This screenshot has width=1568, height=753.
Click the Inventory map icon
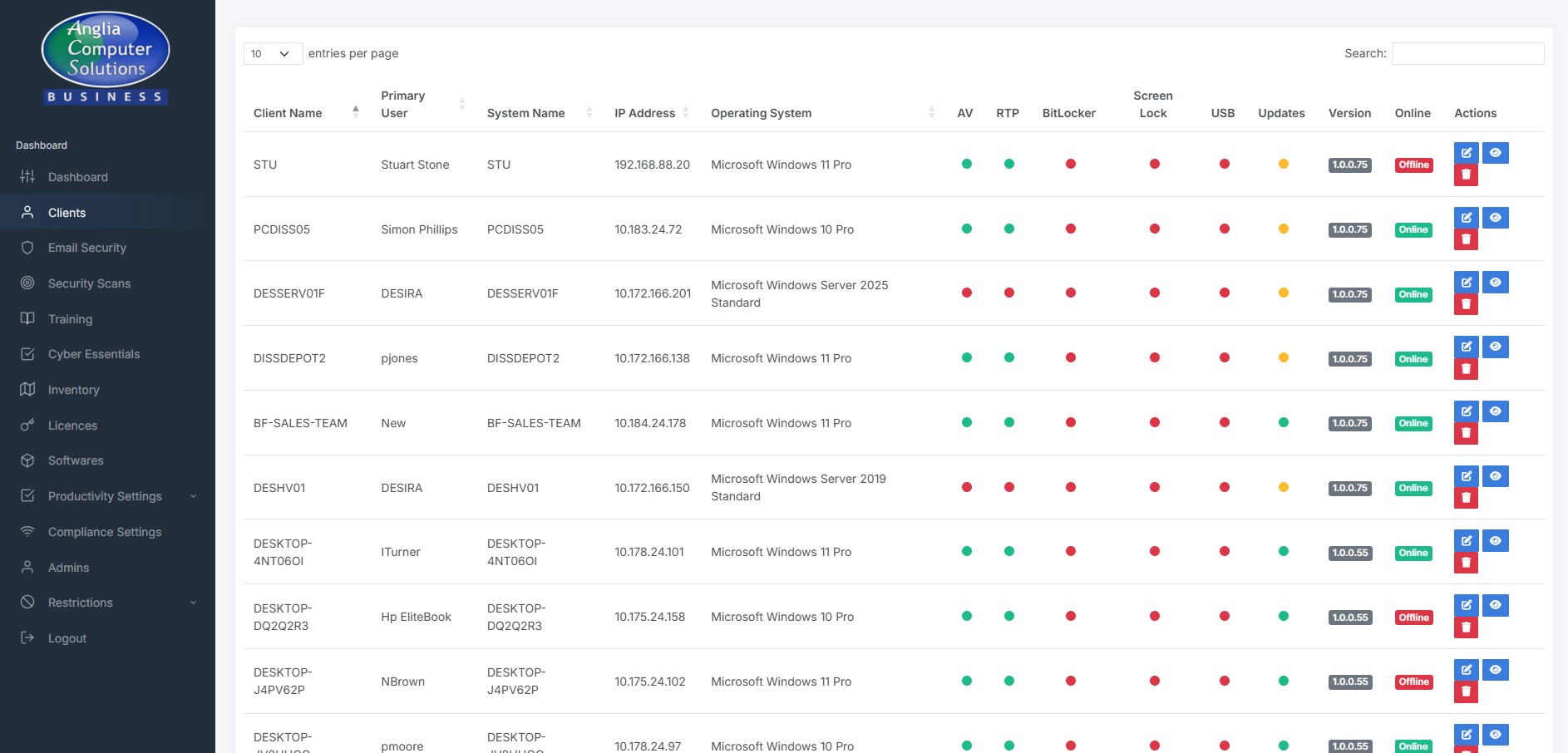click(x=27, y=389)
